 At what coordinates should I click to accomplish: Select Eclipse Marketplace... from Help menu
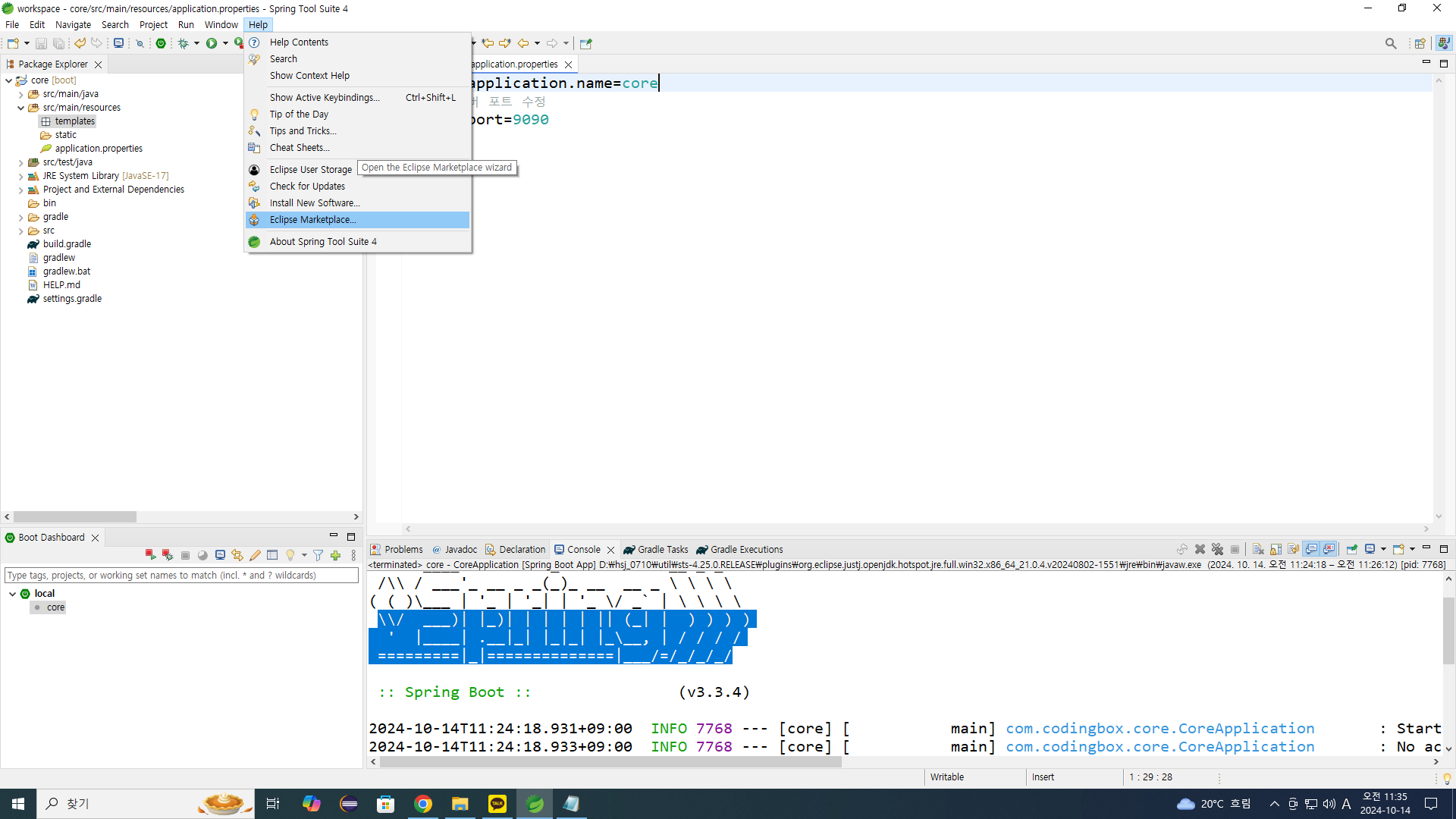pos(312,220)
